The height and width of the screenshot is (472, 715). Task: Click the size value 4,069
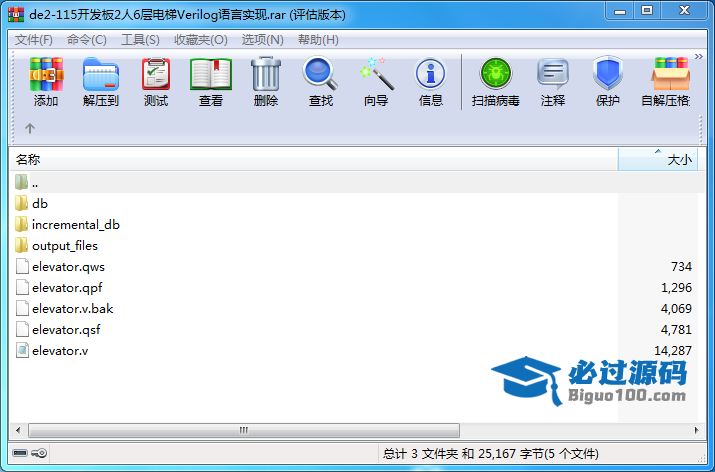point(676,309)
